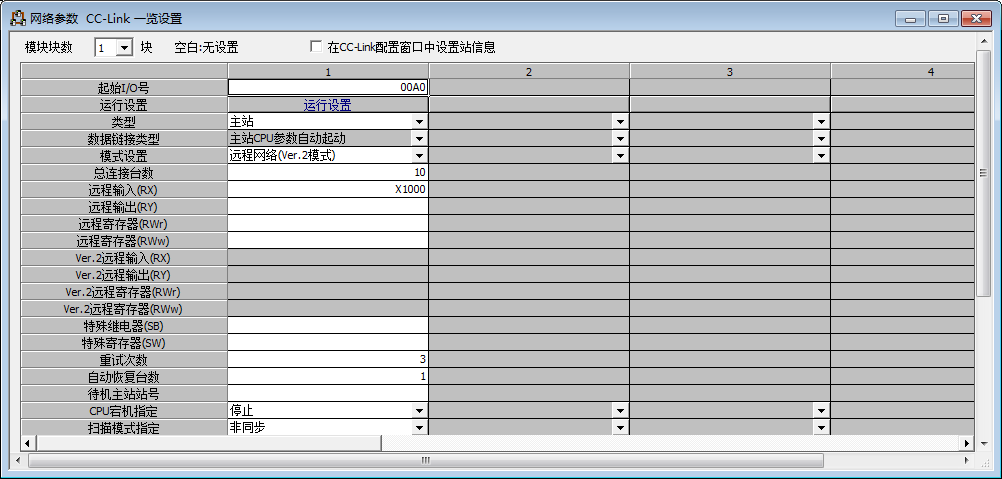Click the app icon in title bar
The image size is (1002, 479).
17,18
